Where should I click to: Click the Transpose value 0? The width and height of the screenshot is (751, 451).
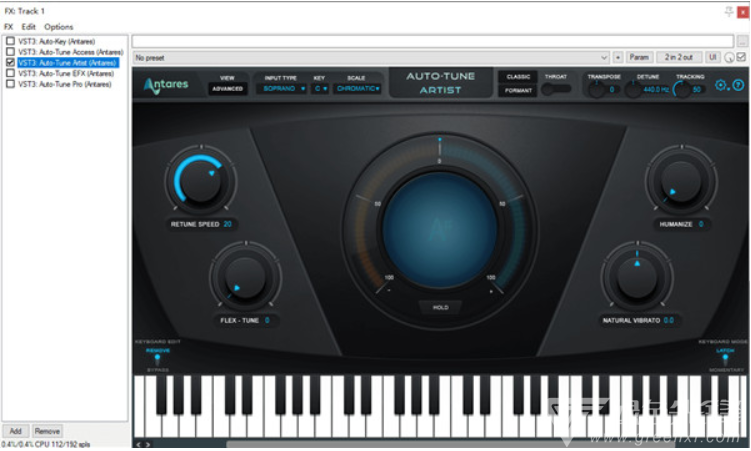pyautogui.click(x=612, y=90)
